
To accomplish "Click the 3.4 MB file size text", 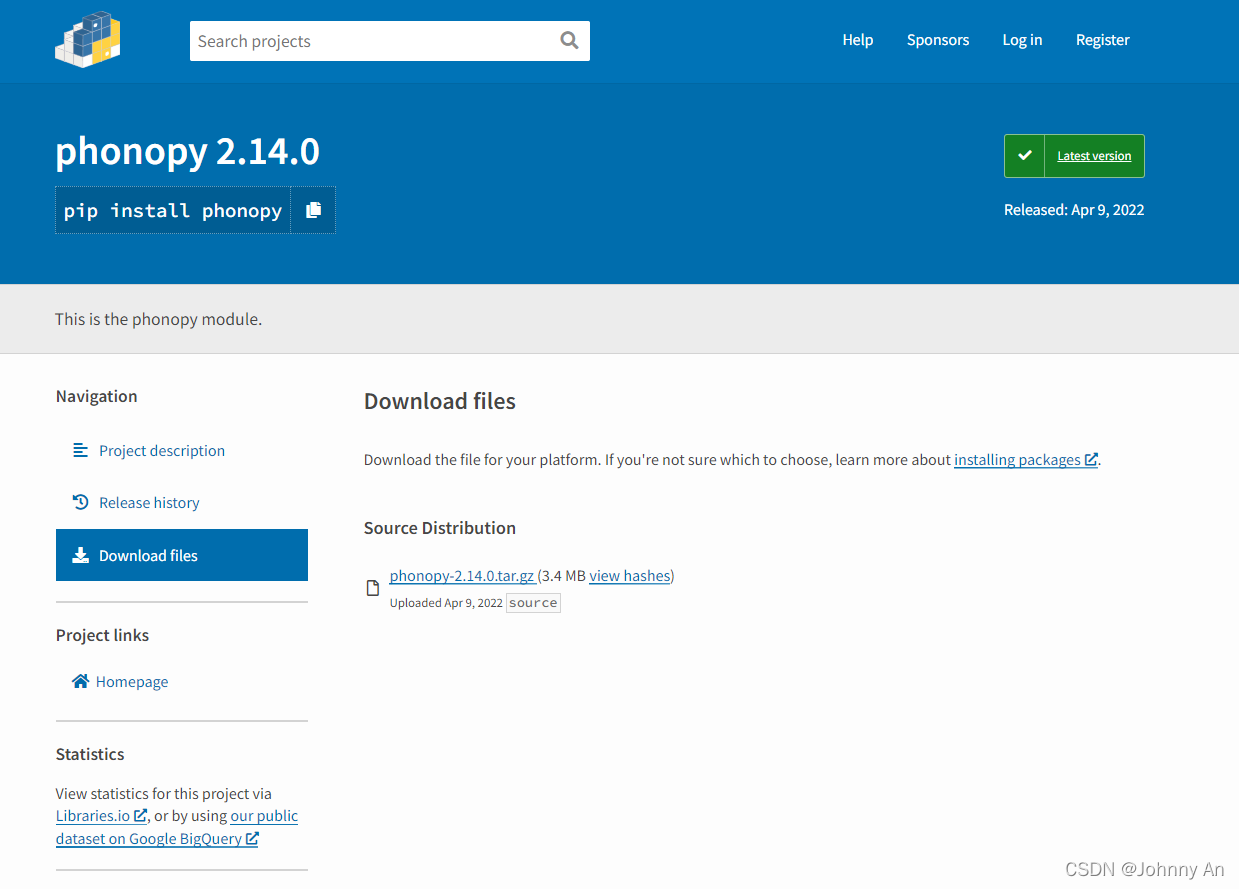I will [x=563, y=576].
